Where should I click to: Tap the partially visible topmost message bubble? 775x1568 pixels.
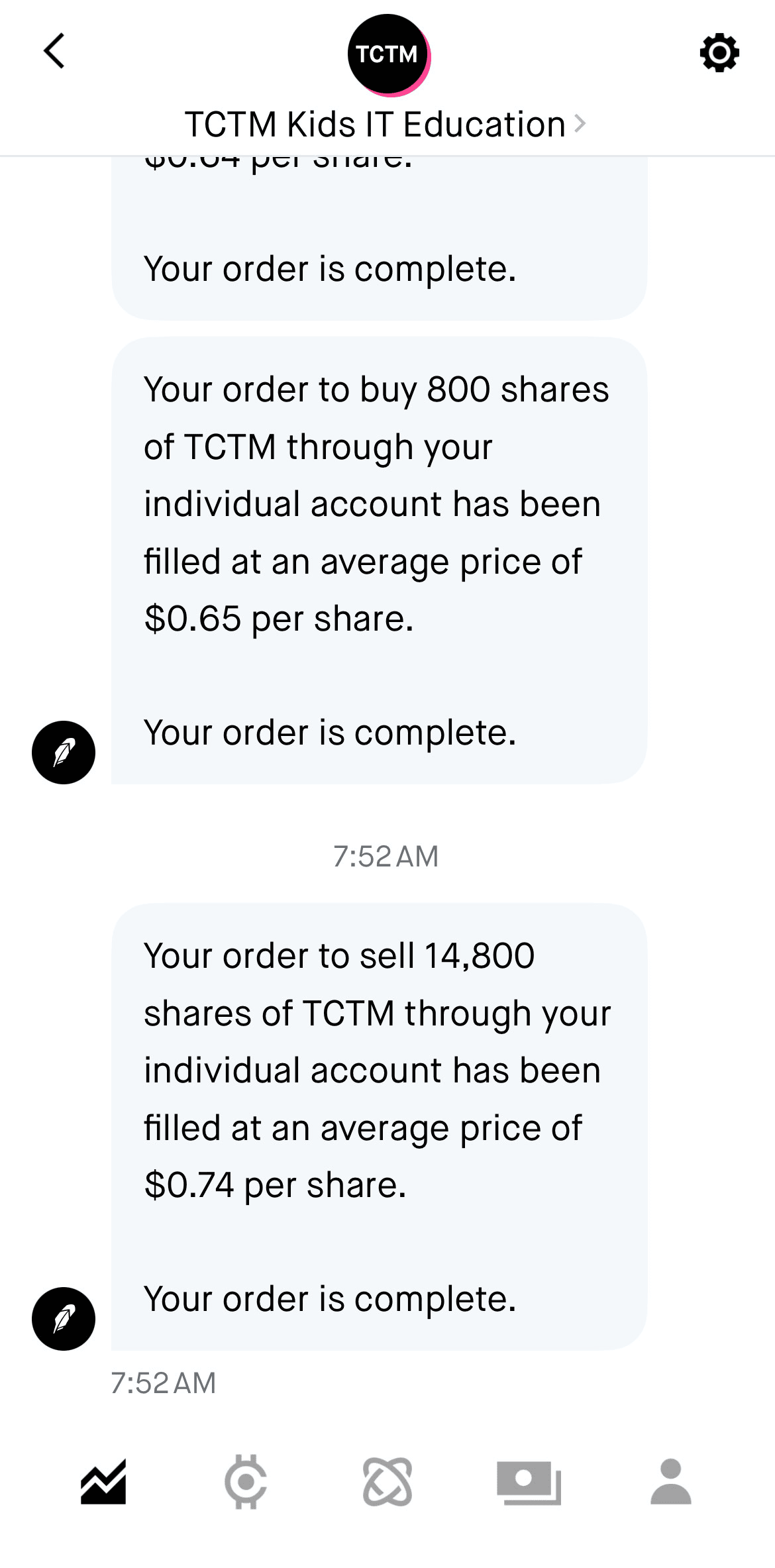(379, 238)
